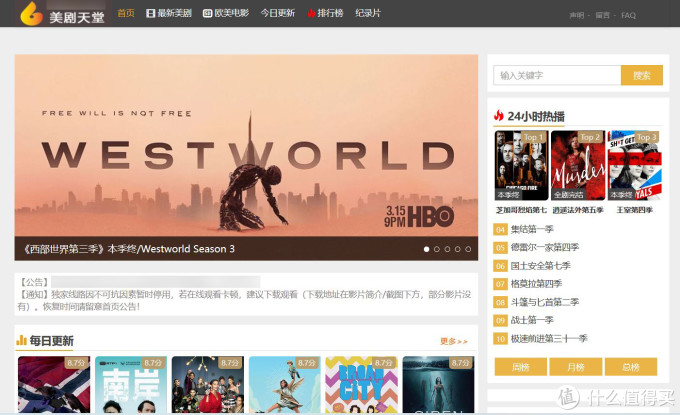
Task: Open the Broad City poster thumbnail
Action: 361,385
